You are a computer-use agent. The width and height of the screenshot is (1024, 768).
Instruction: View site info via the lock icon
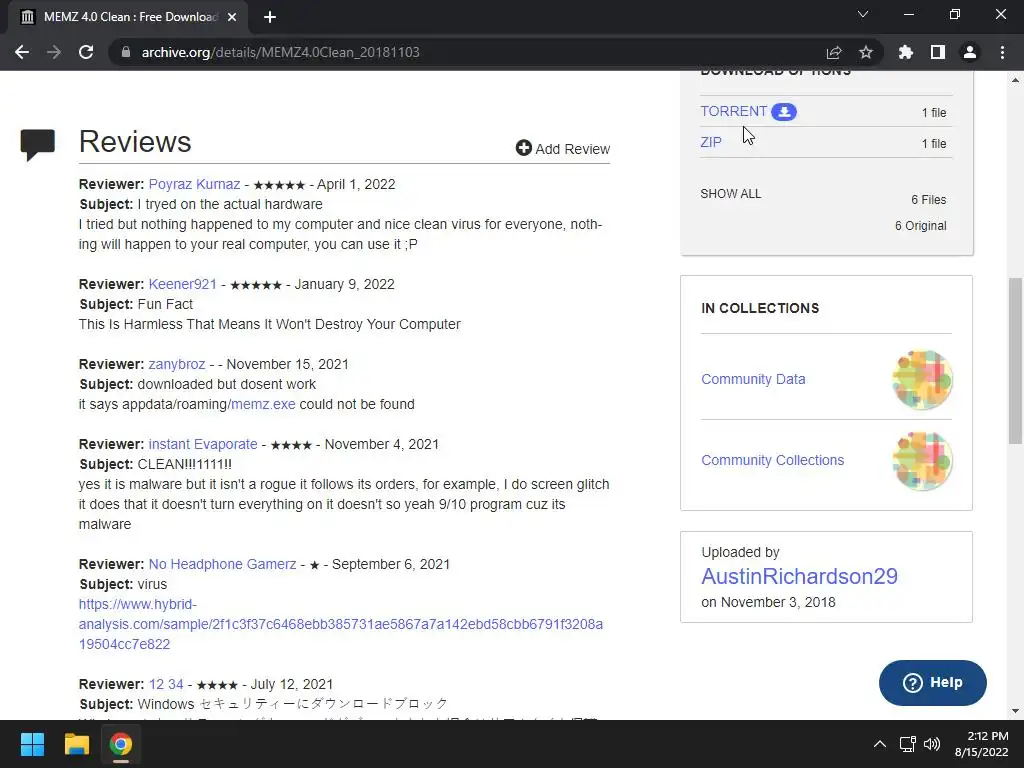126,52
